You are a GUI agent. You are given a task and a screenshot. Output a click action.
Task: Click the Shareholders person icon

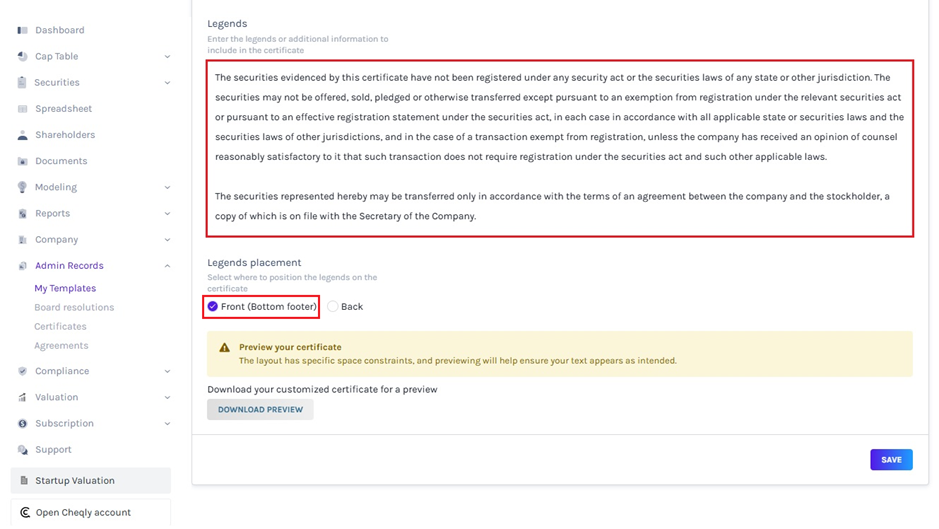[23, 135]
